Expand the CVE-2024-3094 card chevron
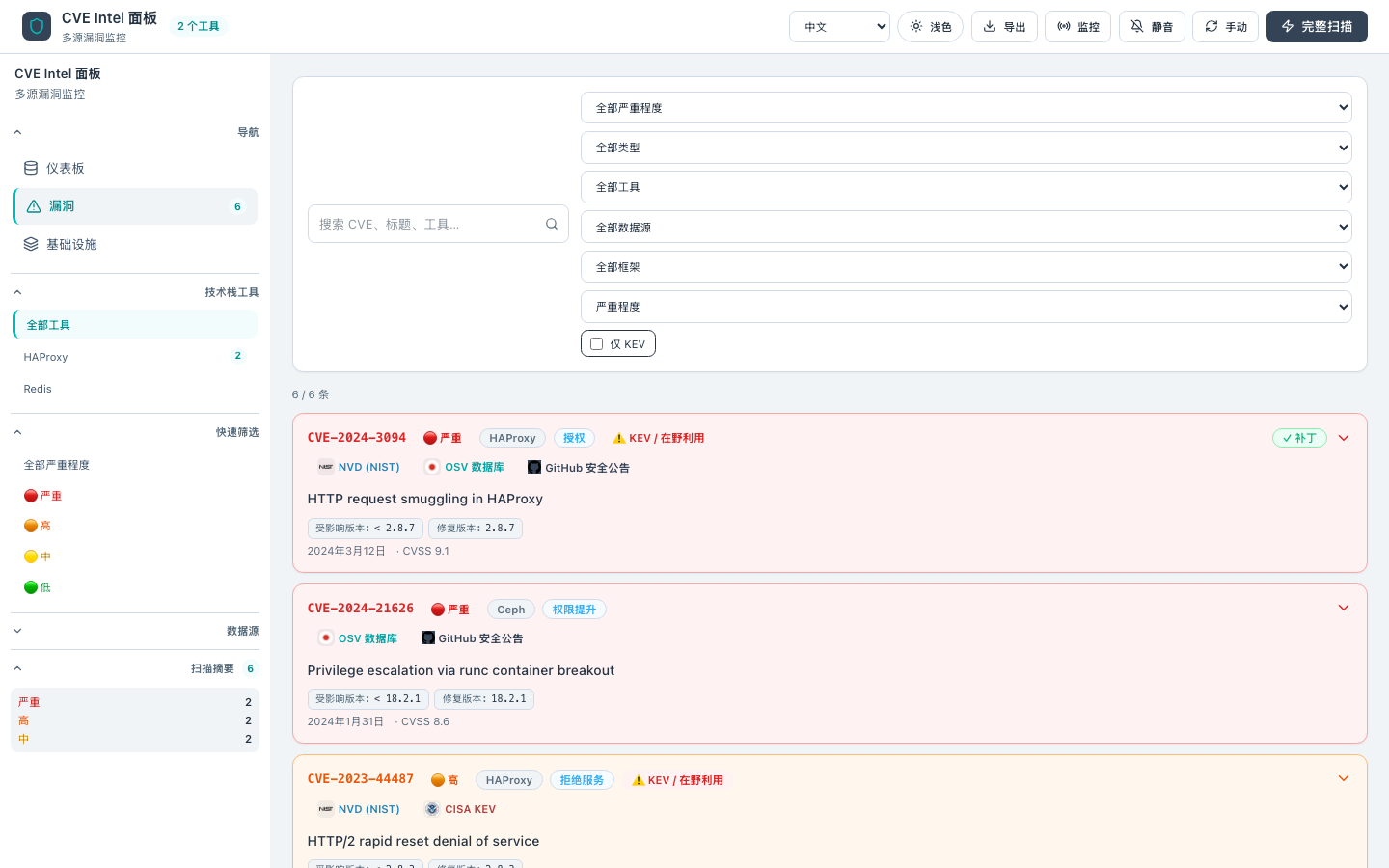The width and height of the screenshot is (1389, 868). pos(1344,438)
